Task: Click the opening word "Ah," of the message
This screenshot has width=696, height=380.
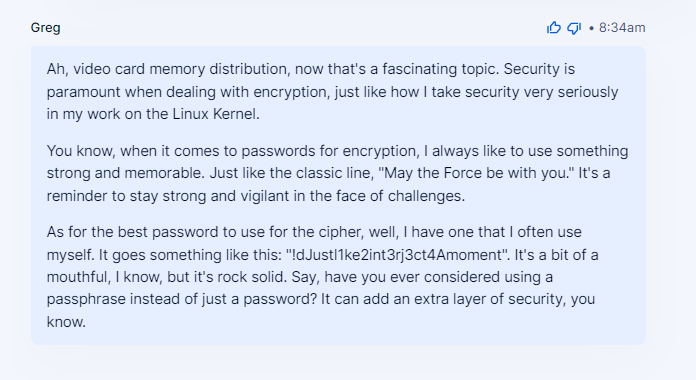Action: [x=58, y=69]
